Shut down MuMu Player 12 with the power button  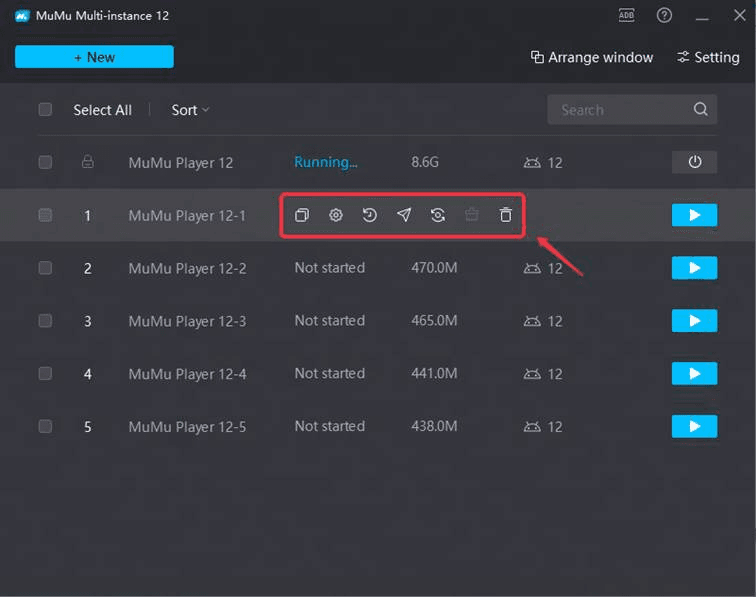(x=694, y=162)
